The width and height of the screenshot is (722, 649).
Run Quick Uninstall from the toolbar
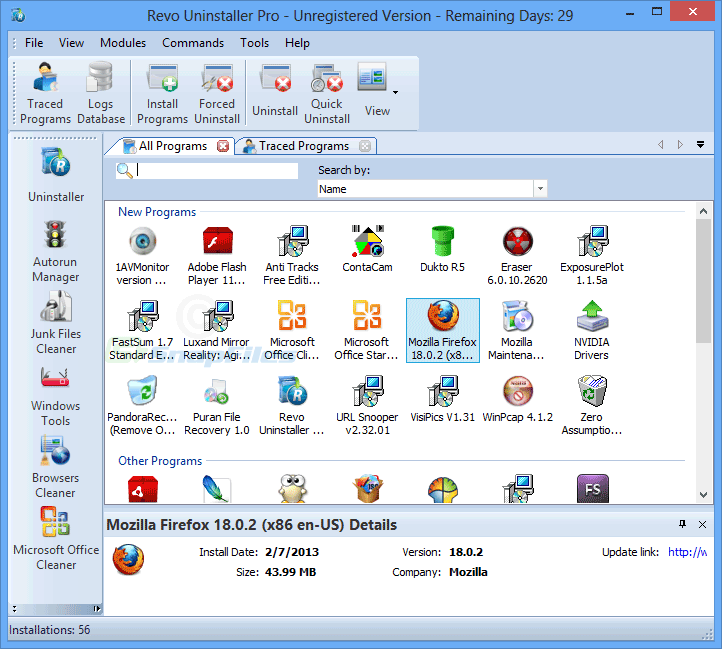[327, 93]
